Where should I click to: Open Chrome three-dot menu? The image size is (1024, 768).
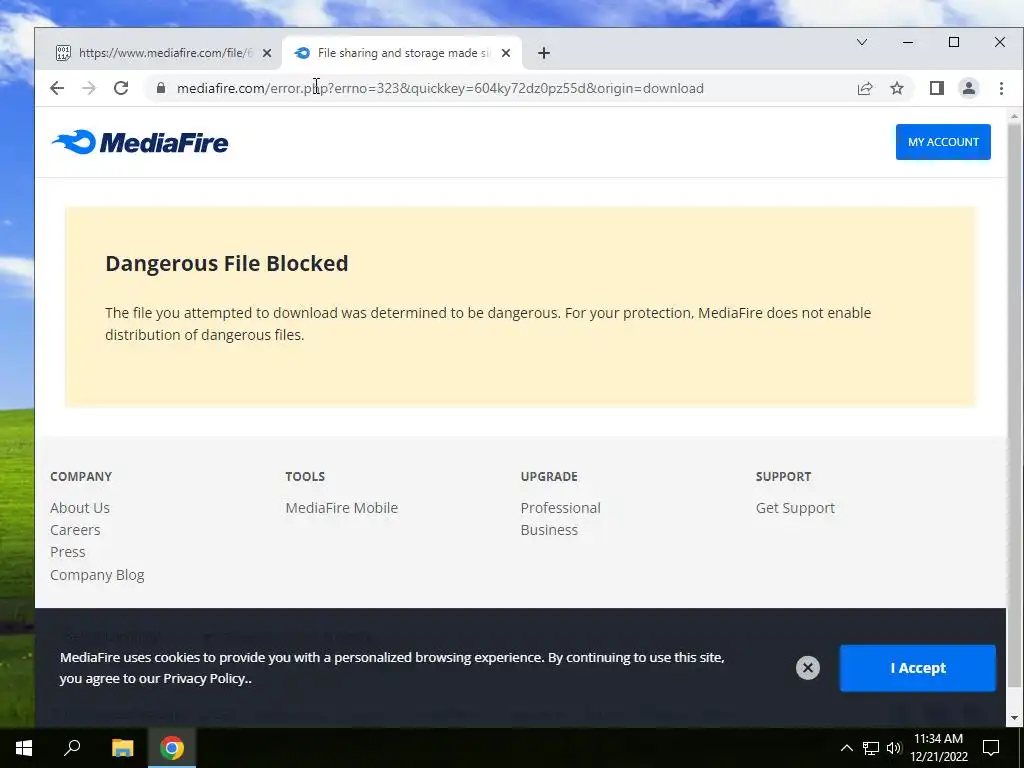[x=1001, y=88]
